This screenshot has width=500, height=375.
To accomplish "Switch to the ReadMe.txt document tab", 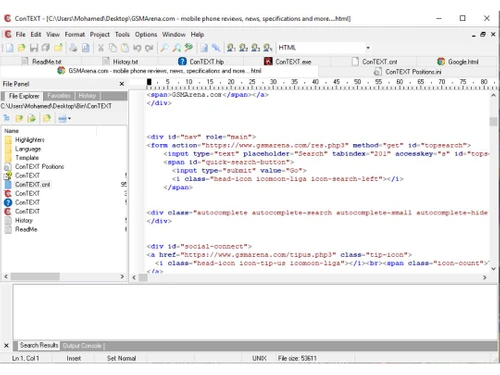I will coord(42,62).
